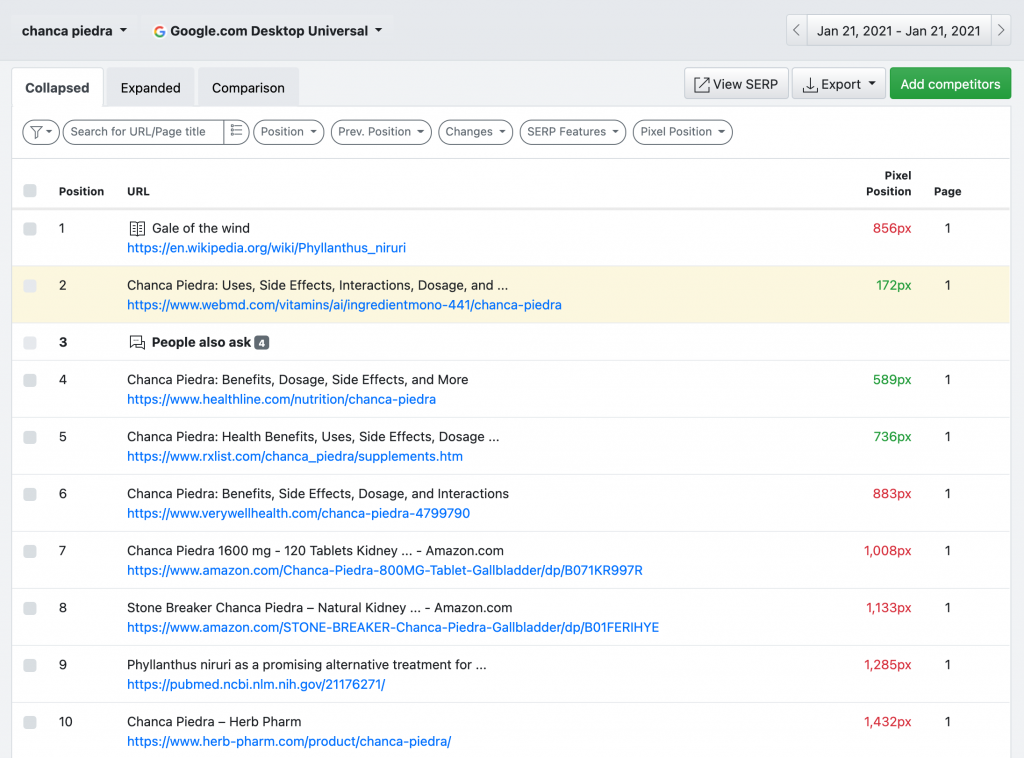The image size is (1024, 758).
Task: Open the filter funnel icon menu
Action: (40, 132)
